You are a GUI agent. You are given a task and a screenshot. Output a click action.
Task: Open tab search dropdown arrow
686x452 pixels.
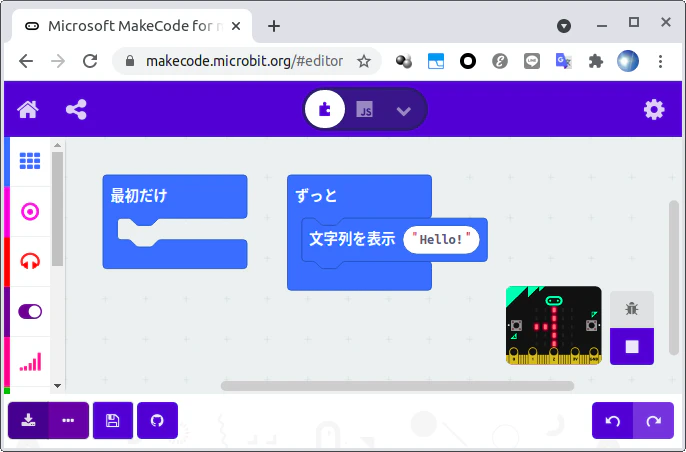pyautogui.click(x=564, y=26)
